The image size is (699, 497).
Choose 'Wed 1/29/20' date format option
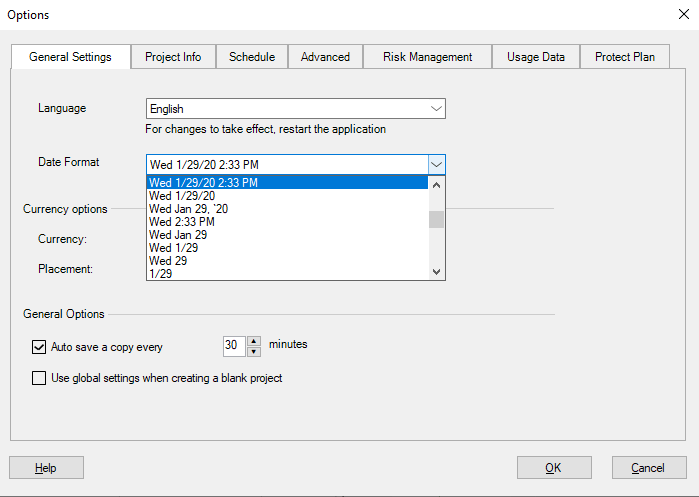pos(182,196)
